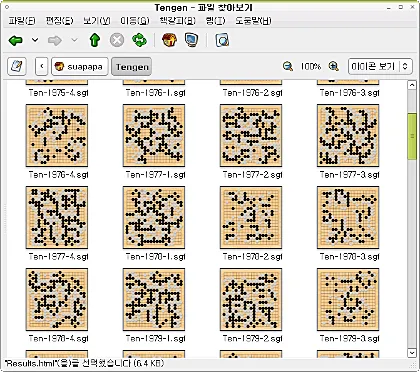The height and width of the screenshot is (372, 420).
Task: Go up one folder with the green up arrow
Action: tap(95, 41)
